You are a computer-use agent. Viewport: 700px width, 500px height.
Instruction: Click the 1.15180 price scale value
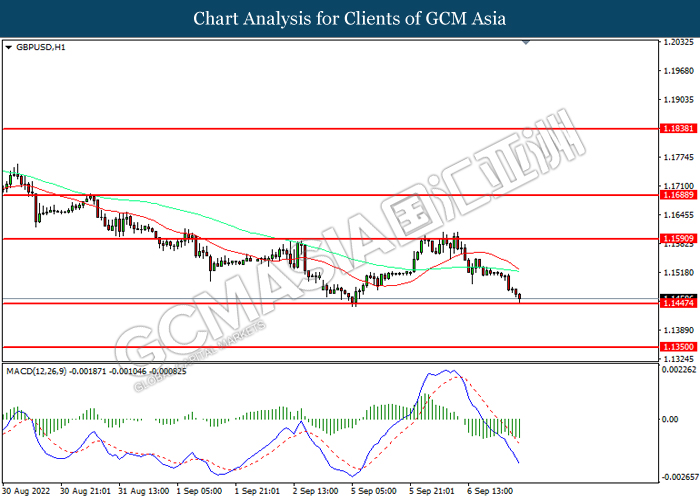click(x=679, y=272)
